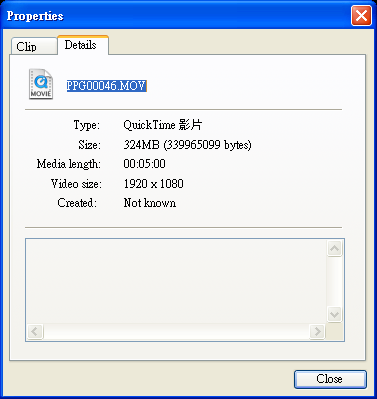
Task: Click the 'Size:' label
Action: [x=89, y=145]
